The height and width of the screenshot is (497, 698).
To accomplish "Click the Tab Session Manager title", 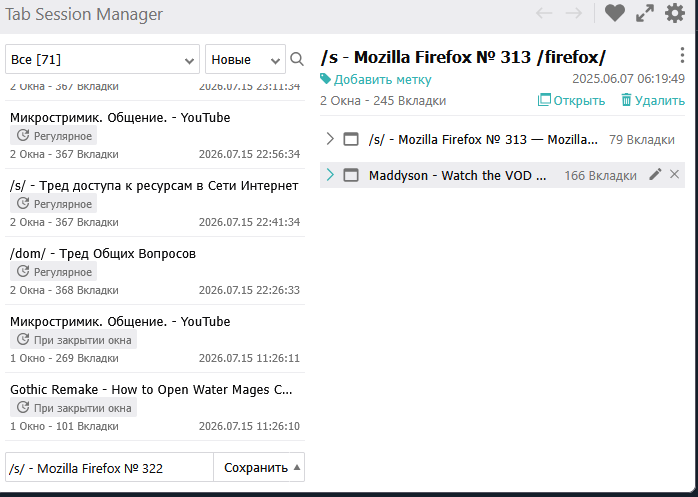I will 84,14.
